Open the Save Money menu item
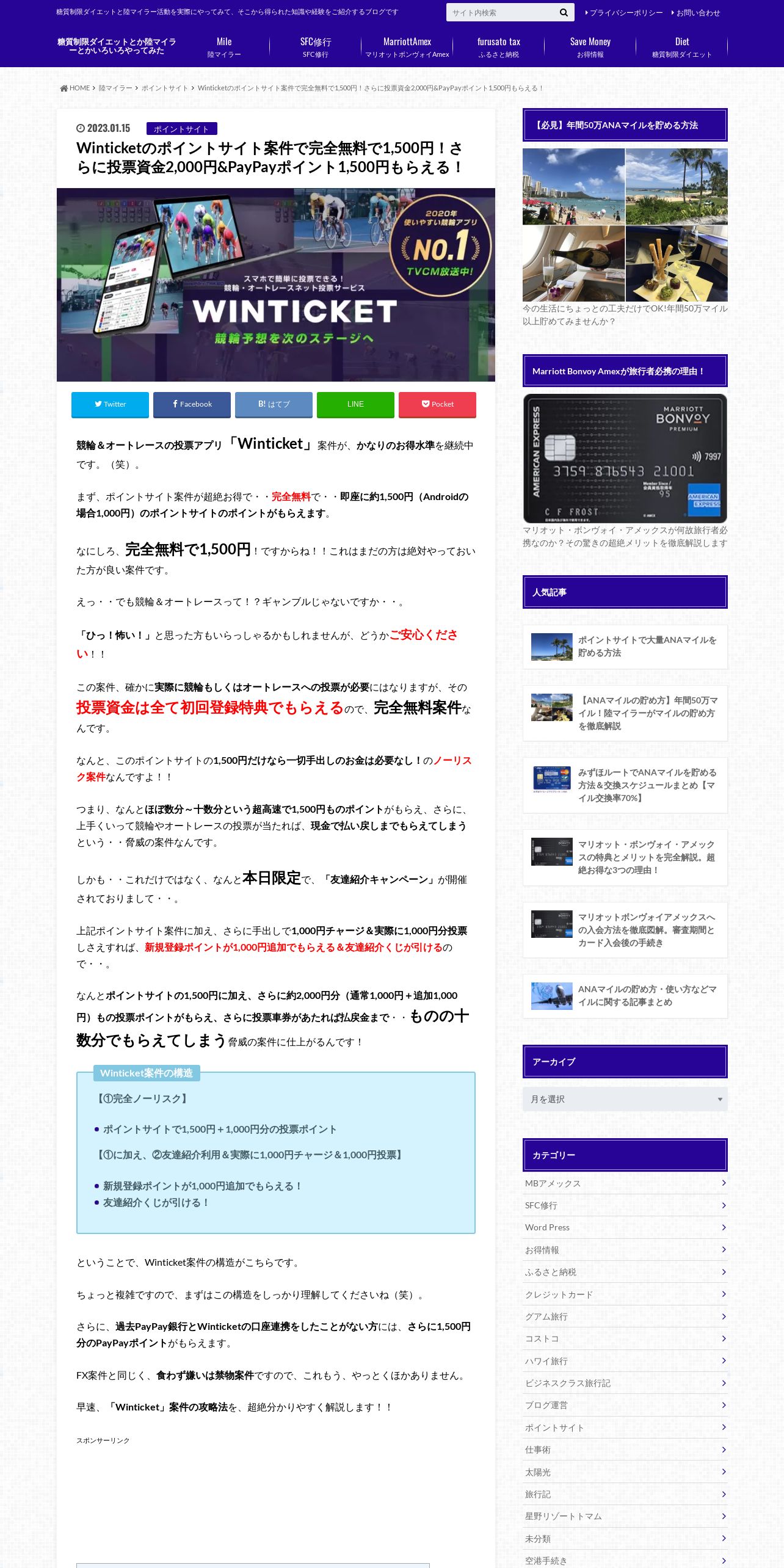 pyautogui.click(x=590, y=48)
